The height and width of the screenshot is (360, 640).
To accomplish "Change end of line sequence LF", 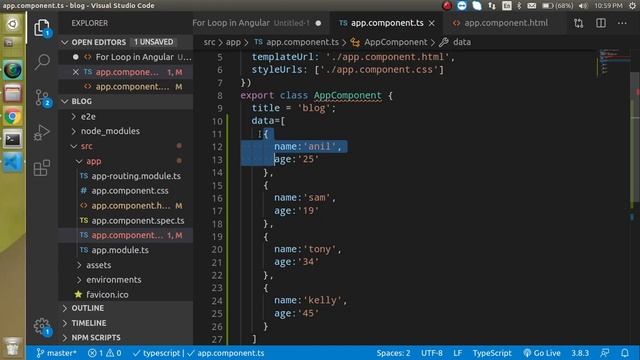I will tap(458, 353).
